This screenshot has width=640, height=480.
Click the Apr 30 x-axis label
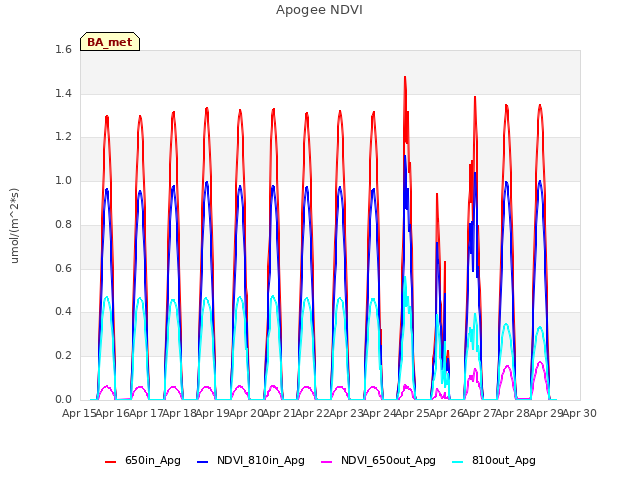[x=580, y=413]
